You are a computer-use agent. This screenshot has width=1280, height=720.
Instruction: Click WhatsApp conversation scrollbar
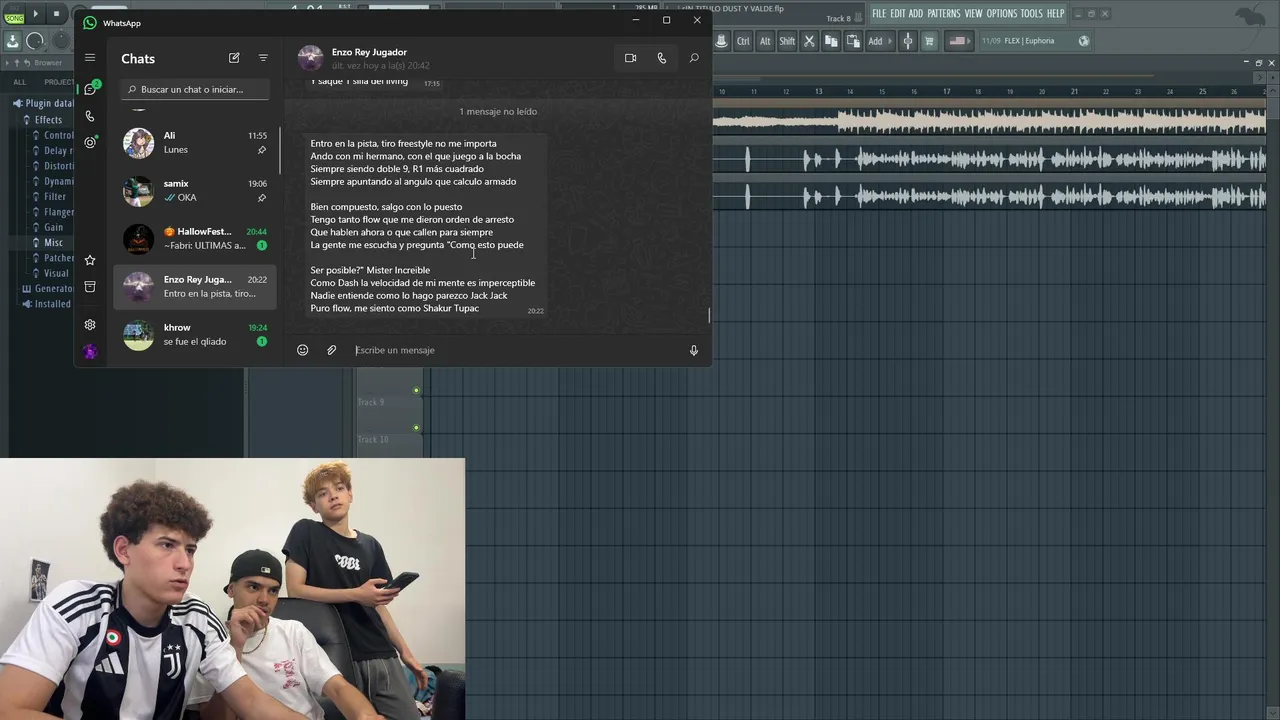coord(709,315)
